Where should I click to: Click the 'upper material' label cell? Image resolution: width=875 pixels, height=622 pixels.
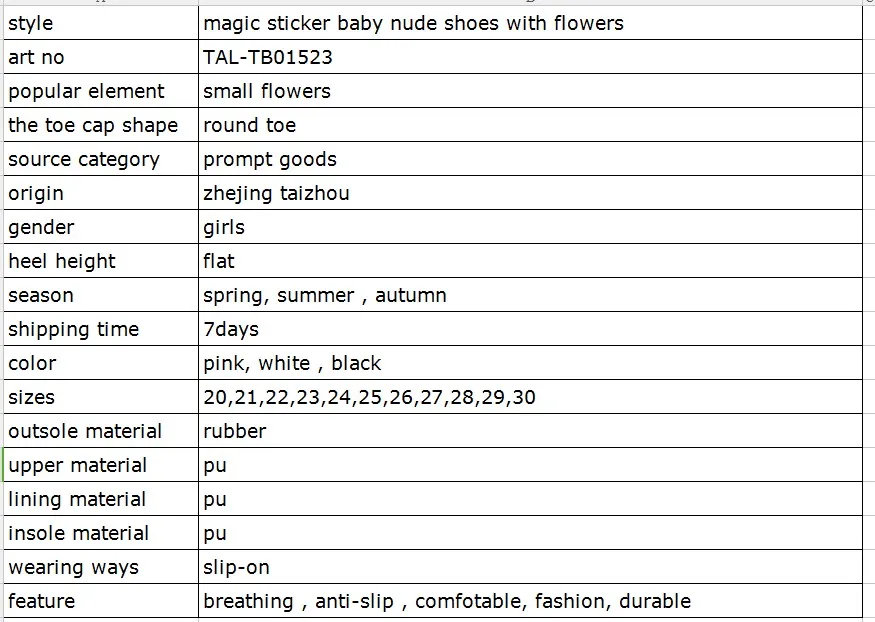tap(100, 465)
